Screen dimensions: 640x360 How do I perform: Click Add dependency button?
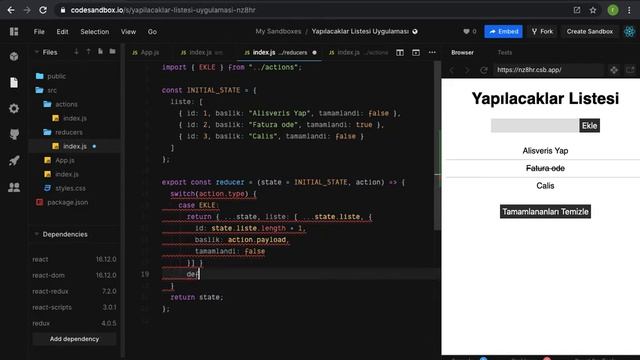(x=74, y=339)
